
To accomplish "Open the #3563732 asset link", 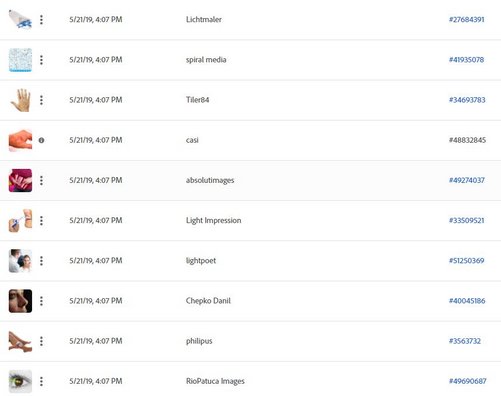I will (x=465, y=341).
